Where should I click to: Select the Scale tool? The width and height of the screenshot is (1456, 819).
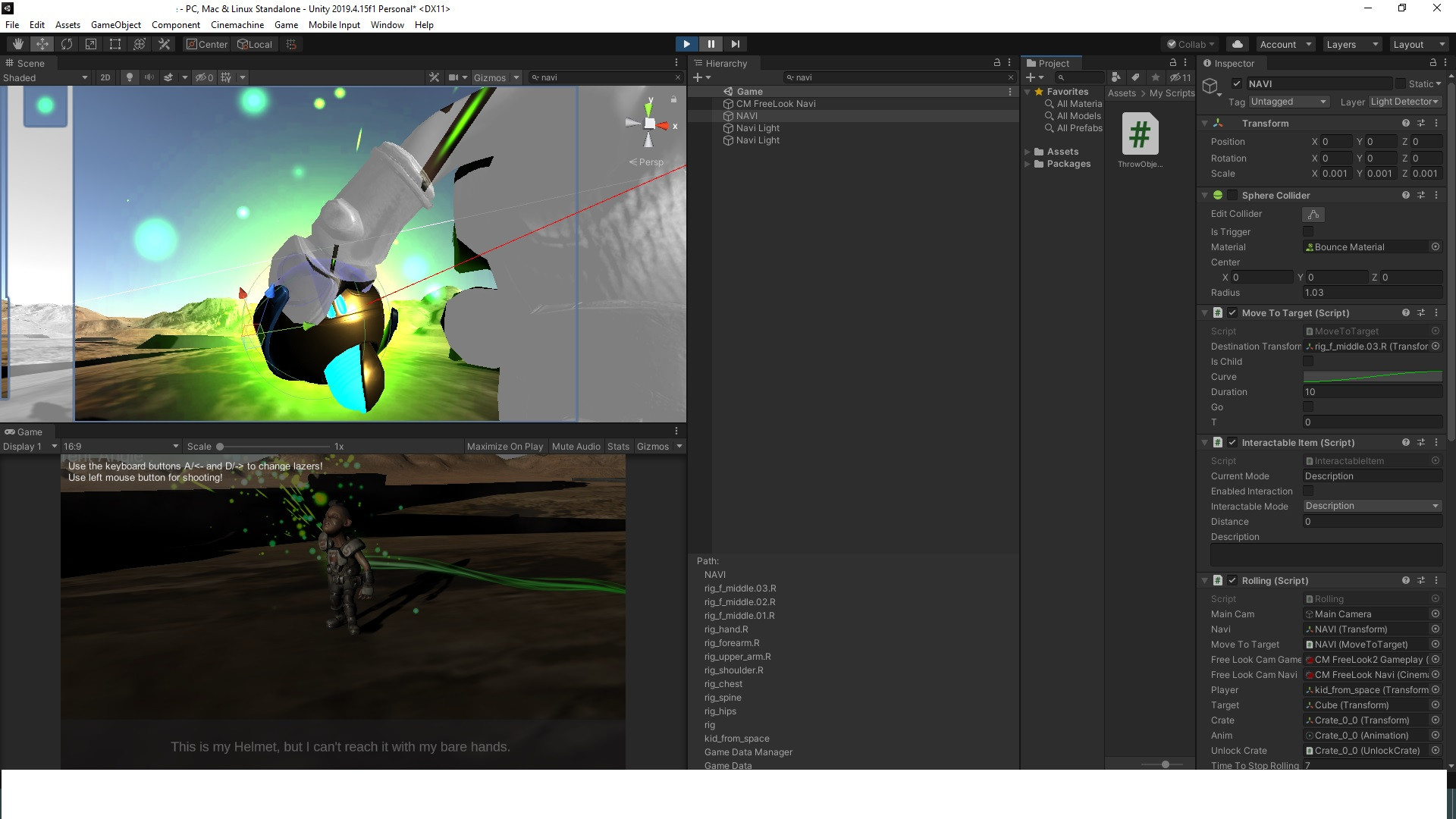91,44
